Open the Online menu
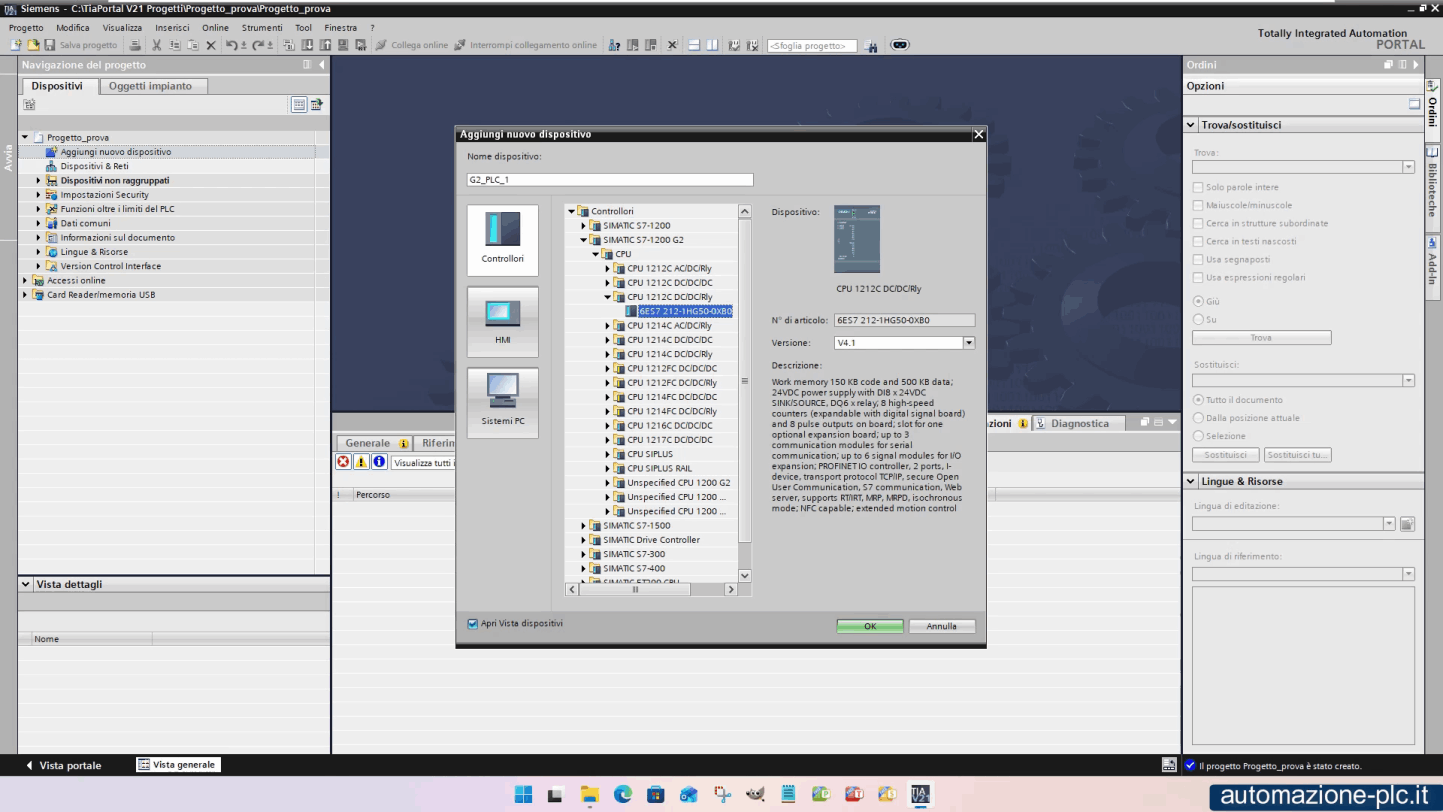Viewport: 1443px width, 812px height. pyautogui.click(x=218, y=27)
